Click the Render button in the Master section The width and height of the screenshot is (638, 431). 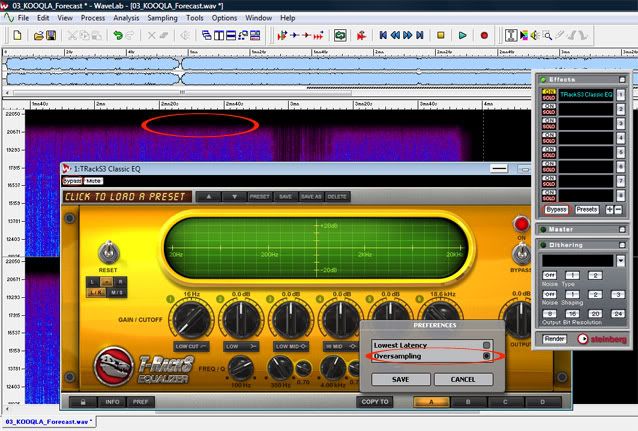click(554, 339)
